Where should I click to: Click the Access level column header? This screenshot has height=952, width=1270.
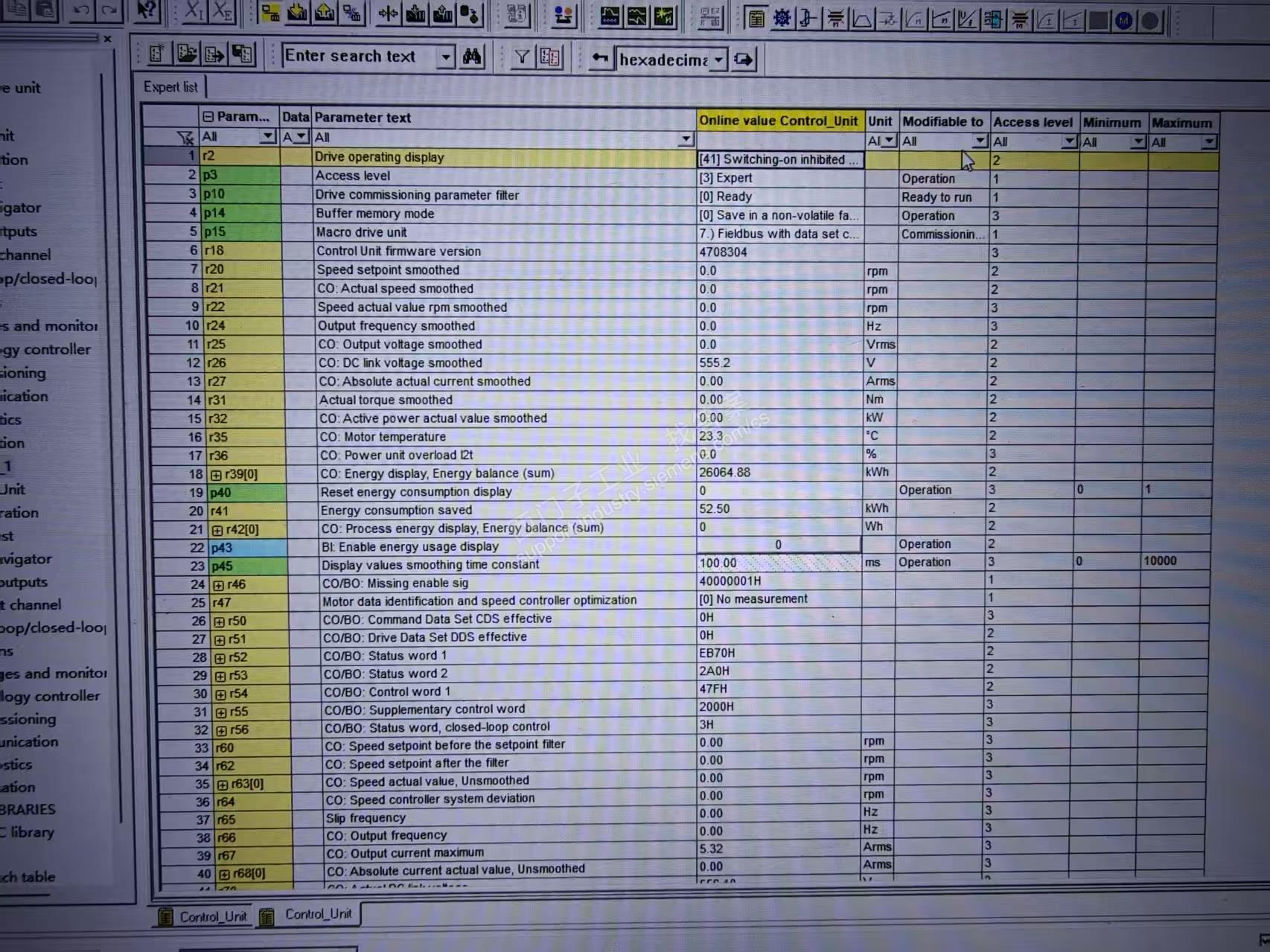click(x=1033, y=122)
